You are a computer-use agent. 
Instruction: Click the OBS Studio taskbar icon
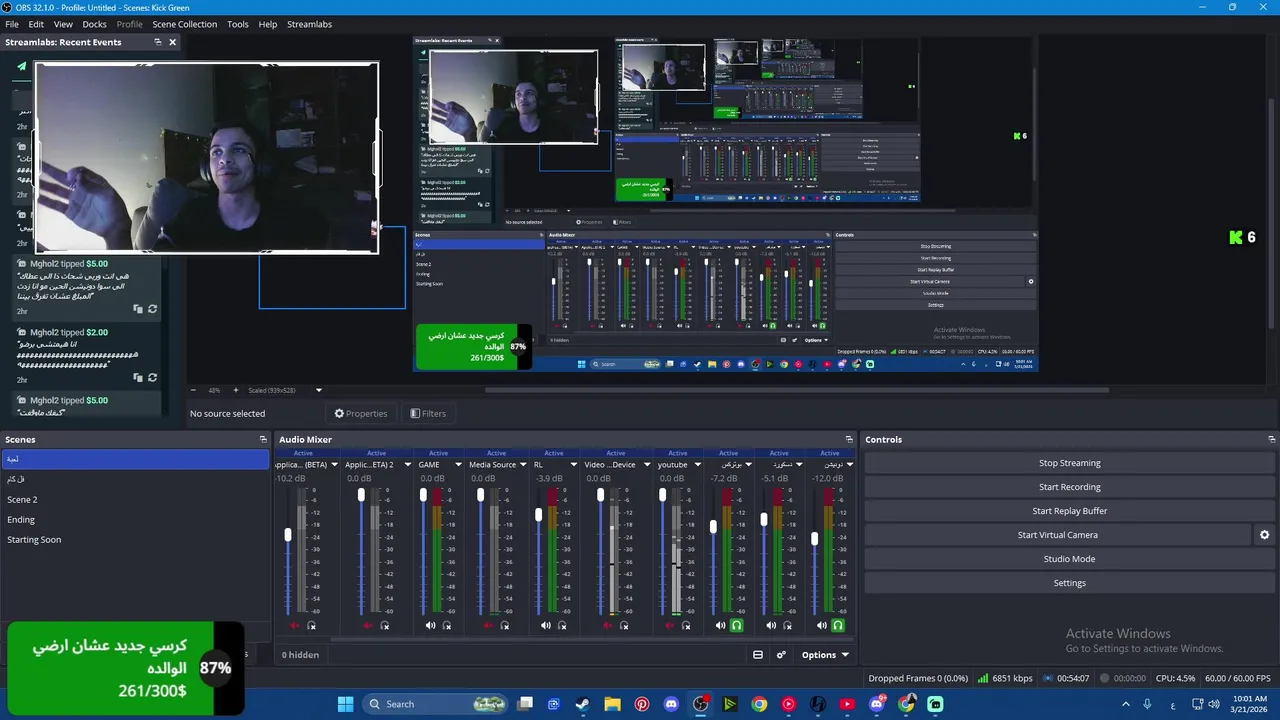[701, 704]
